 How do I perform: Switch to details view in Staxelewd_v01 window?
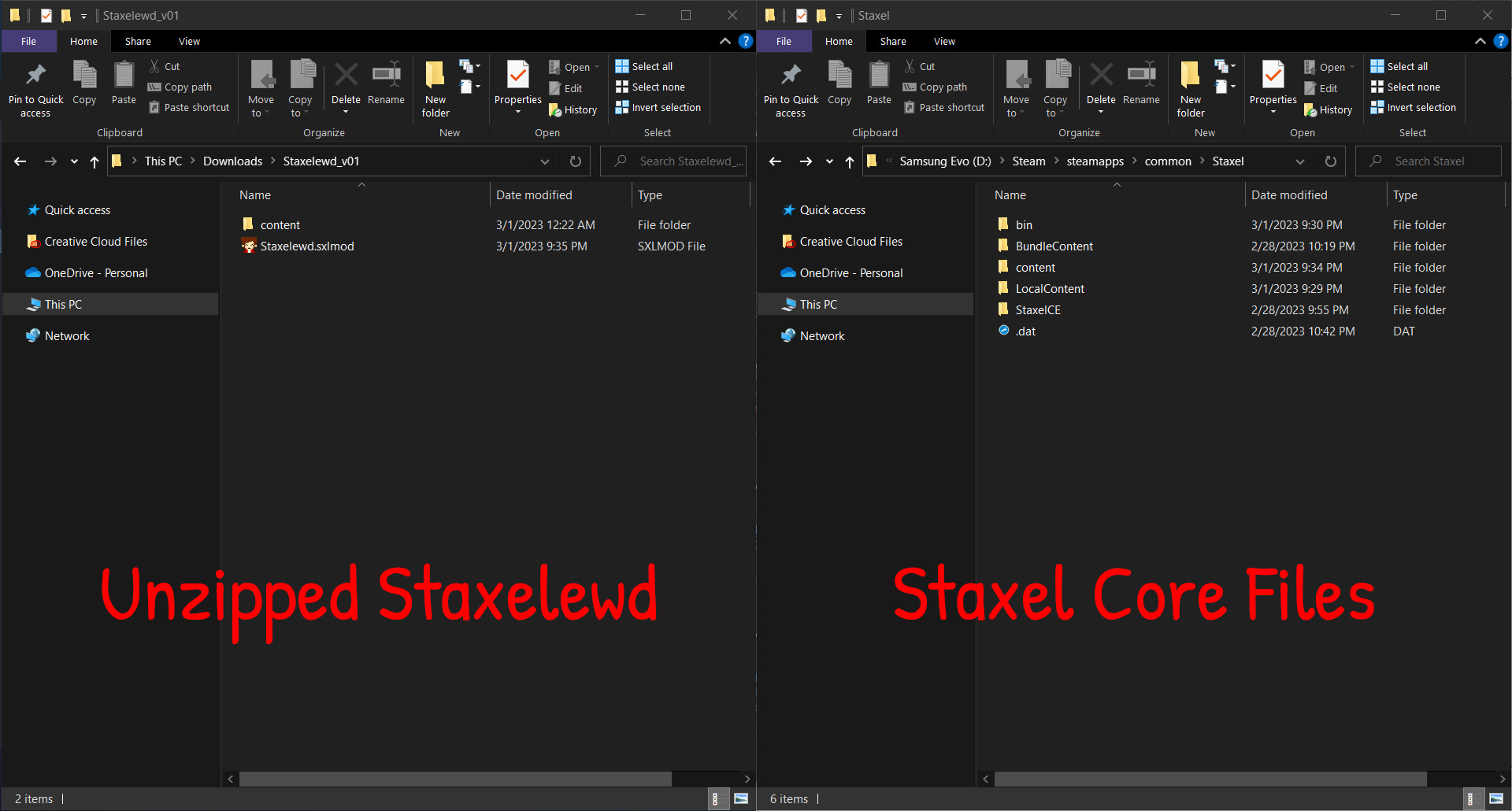[715, 798]
